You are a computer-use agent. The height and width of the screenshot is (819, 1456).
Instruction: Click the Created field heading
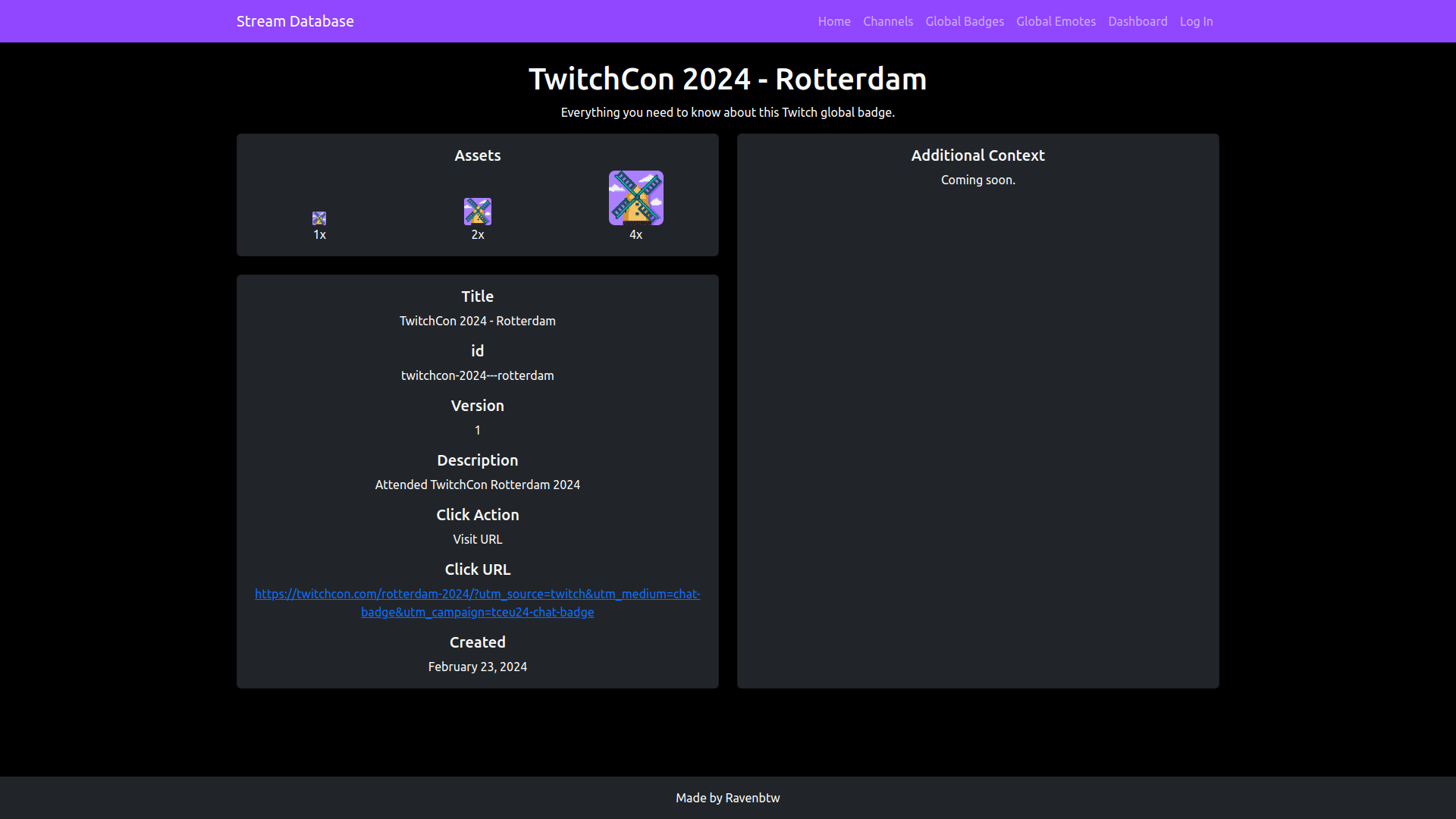pos(478,642)
